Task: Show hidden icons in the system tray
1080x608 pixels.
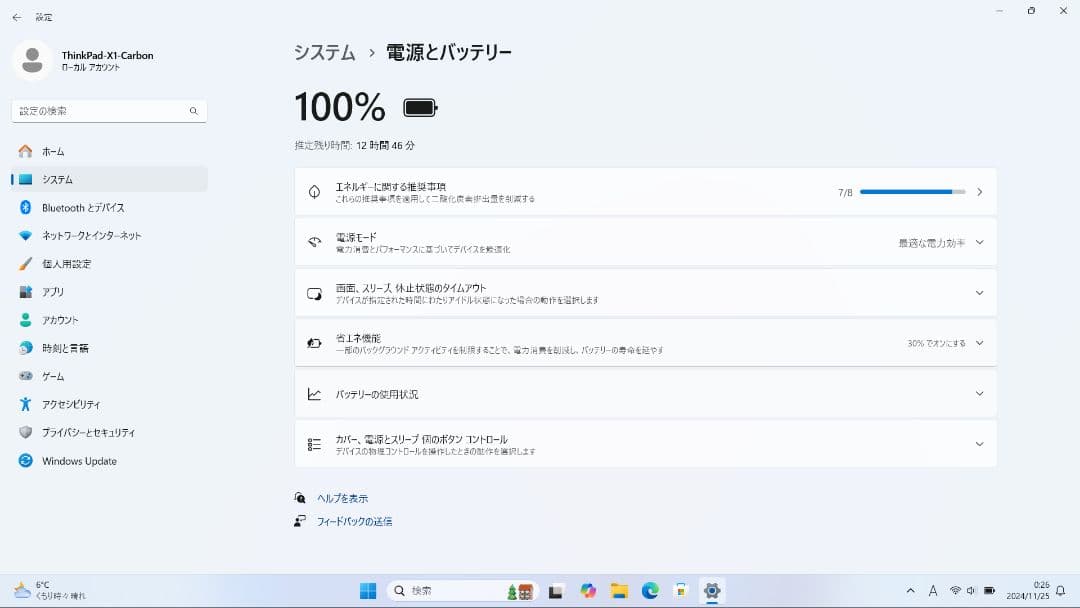Action: coord(911,590)
